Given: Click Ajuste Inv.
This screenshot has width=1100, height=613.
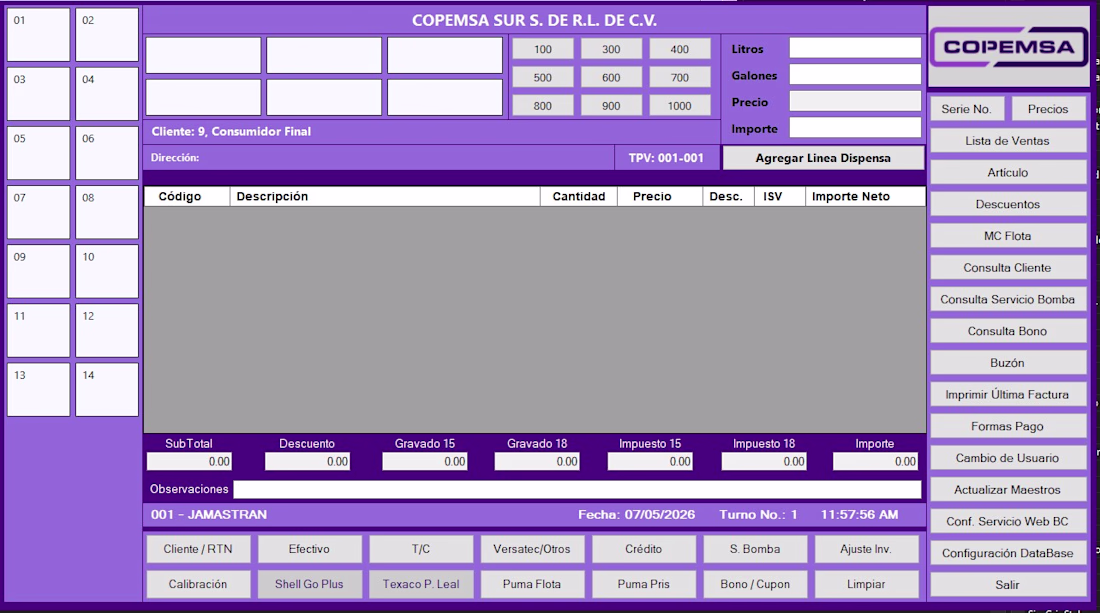Looking at the screenshot, I should [x=866, y=549].
